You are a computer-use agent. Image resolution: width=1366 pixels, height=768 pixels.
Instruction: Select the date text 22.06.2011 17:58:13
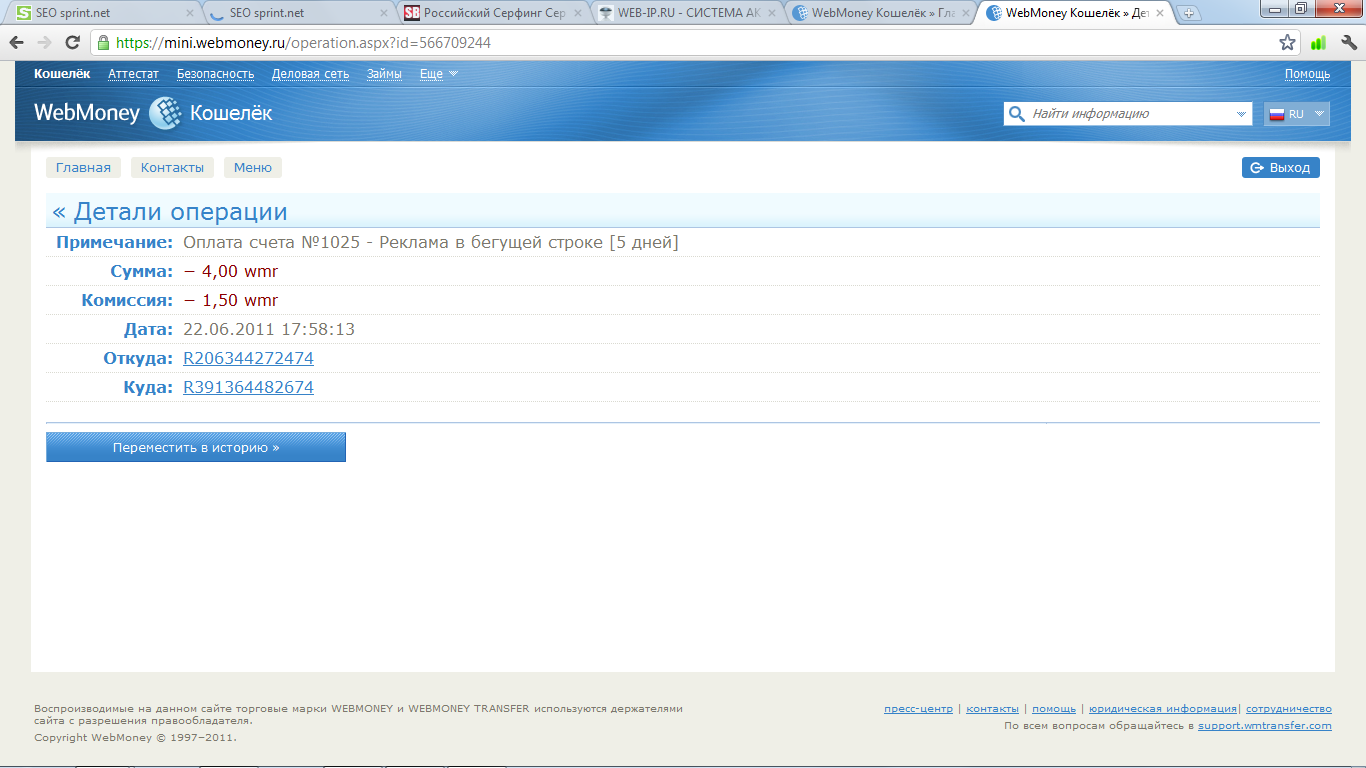(x=269, y=329)
